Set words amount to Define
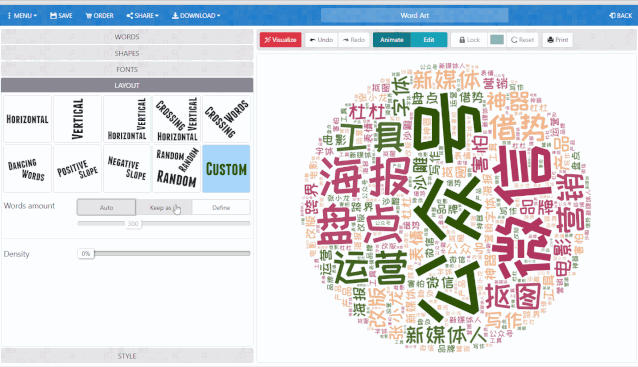 coord(221,208)
